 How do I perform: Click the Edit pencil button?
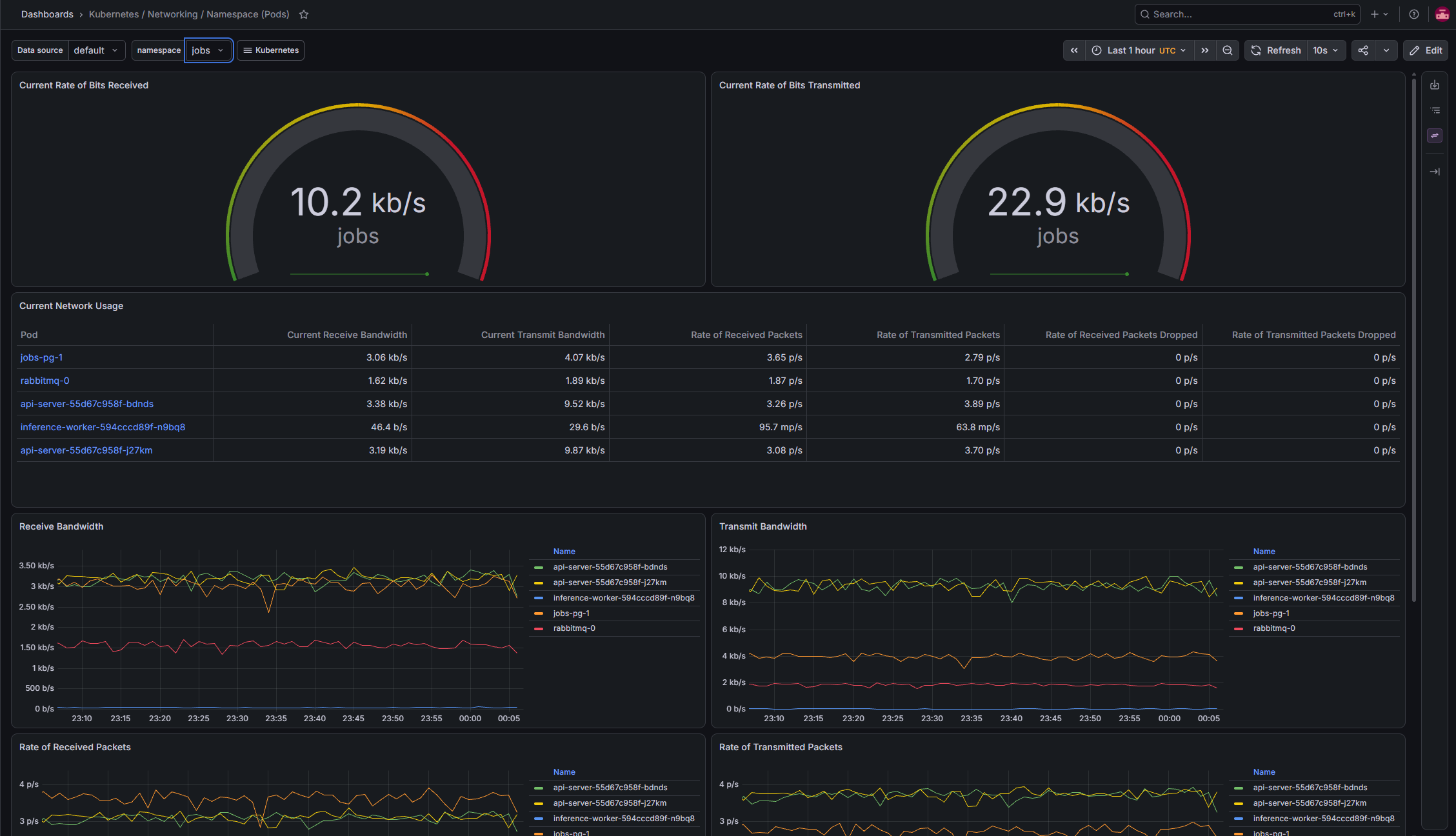click(1425, 50)
